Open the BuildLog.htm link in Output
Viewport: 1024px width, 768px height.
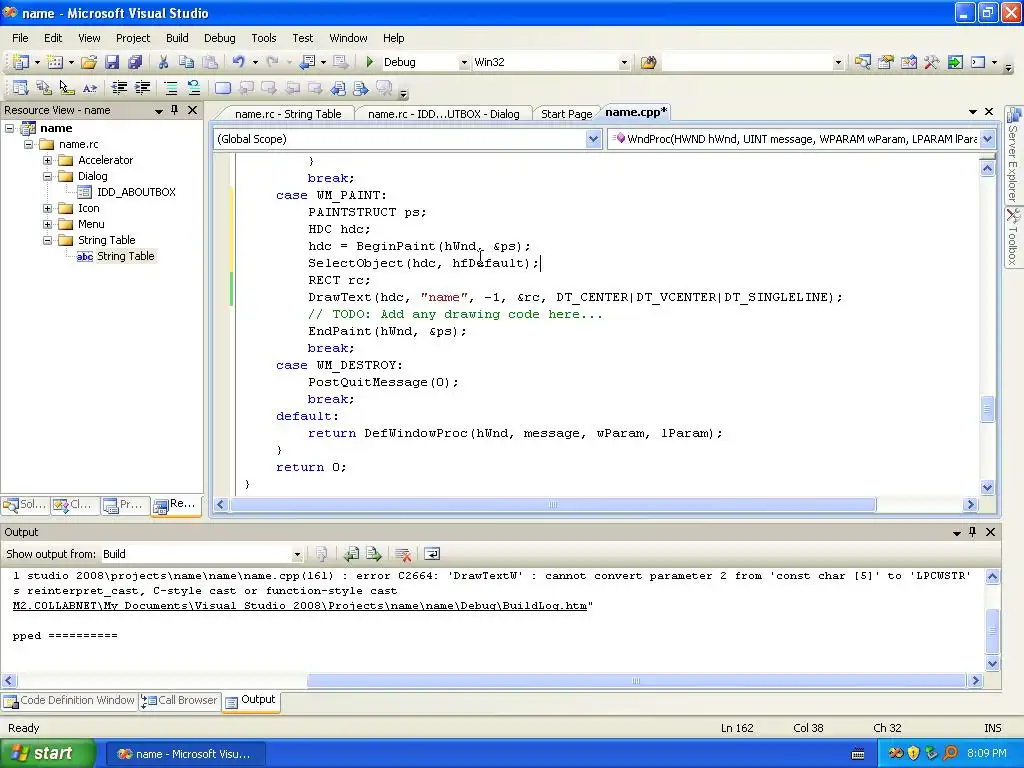tap(300, 606)
